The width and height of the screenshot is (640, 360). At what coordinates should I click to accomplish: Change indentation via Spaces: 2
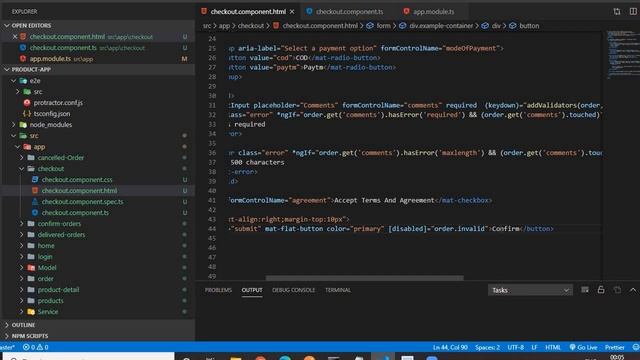pos(487,347)
